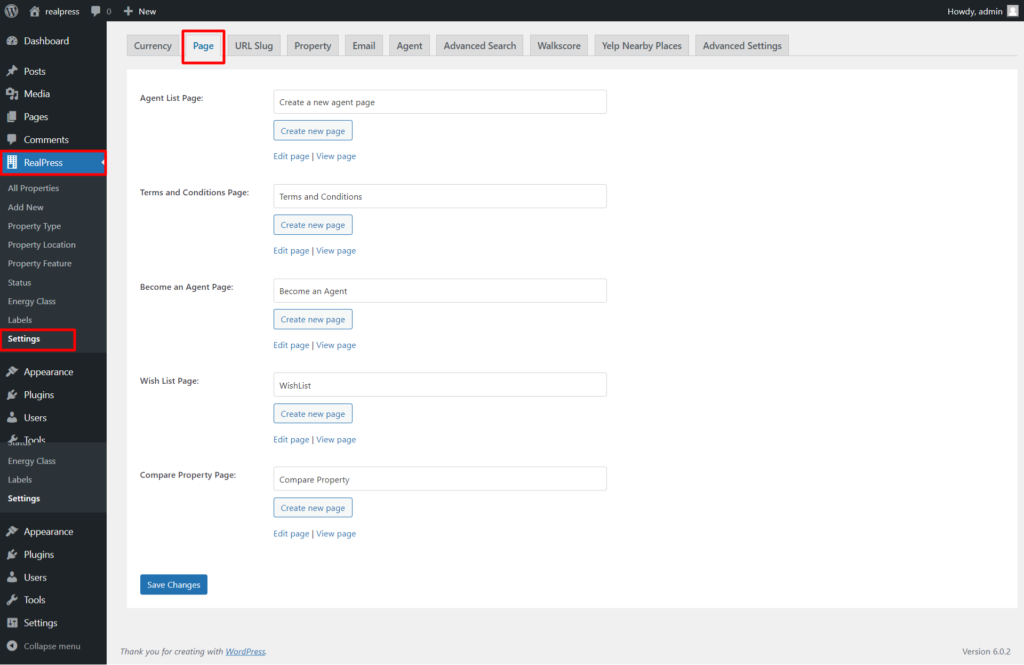Create new page for Compare Property
The image size is (1024, 665).
[313, 508]
